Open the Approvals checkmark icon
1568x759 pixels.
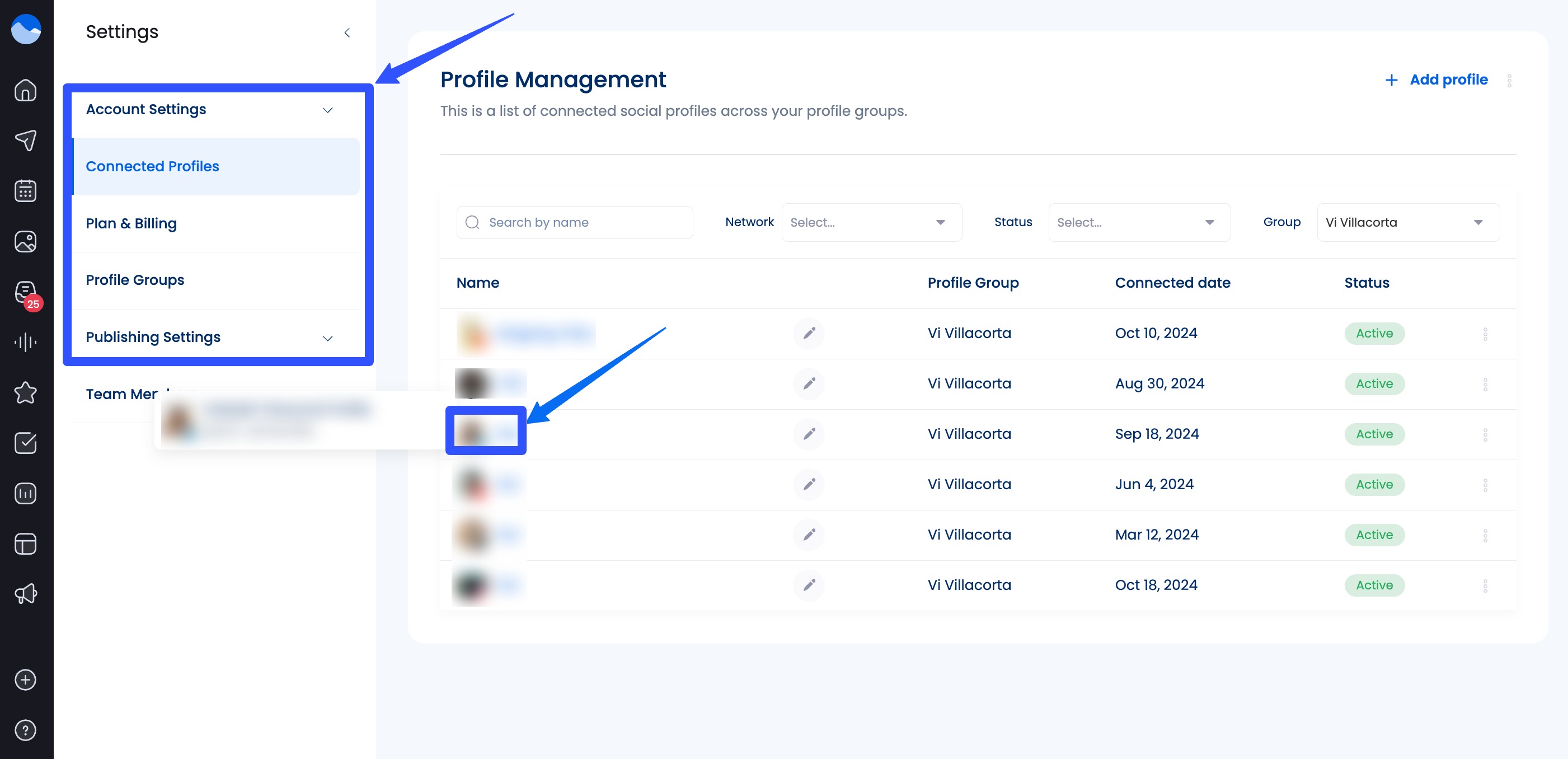(26, 443)
